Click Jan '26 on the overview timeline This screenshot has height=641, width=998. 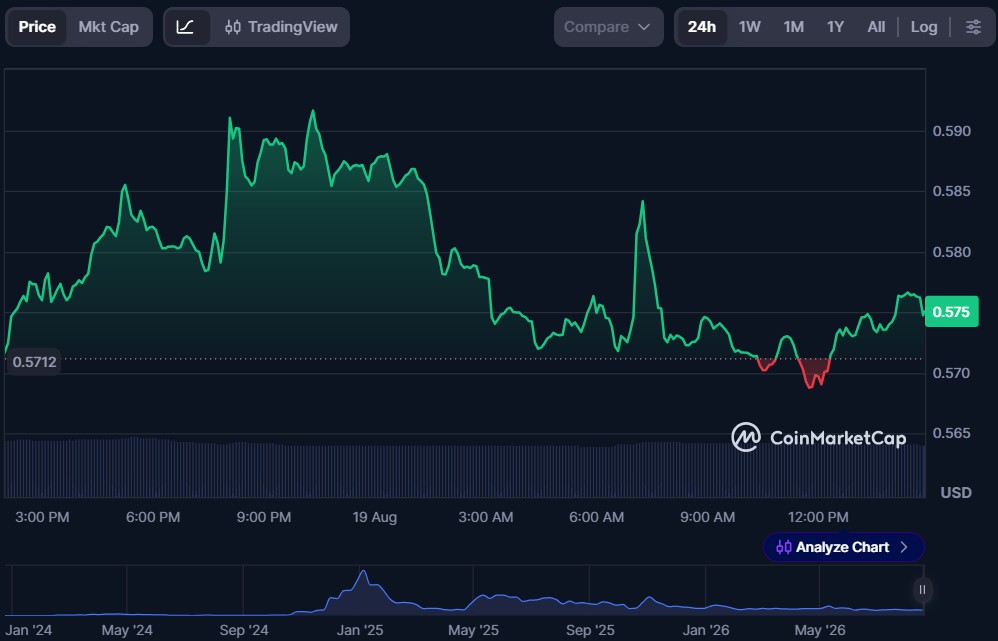706,630
